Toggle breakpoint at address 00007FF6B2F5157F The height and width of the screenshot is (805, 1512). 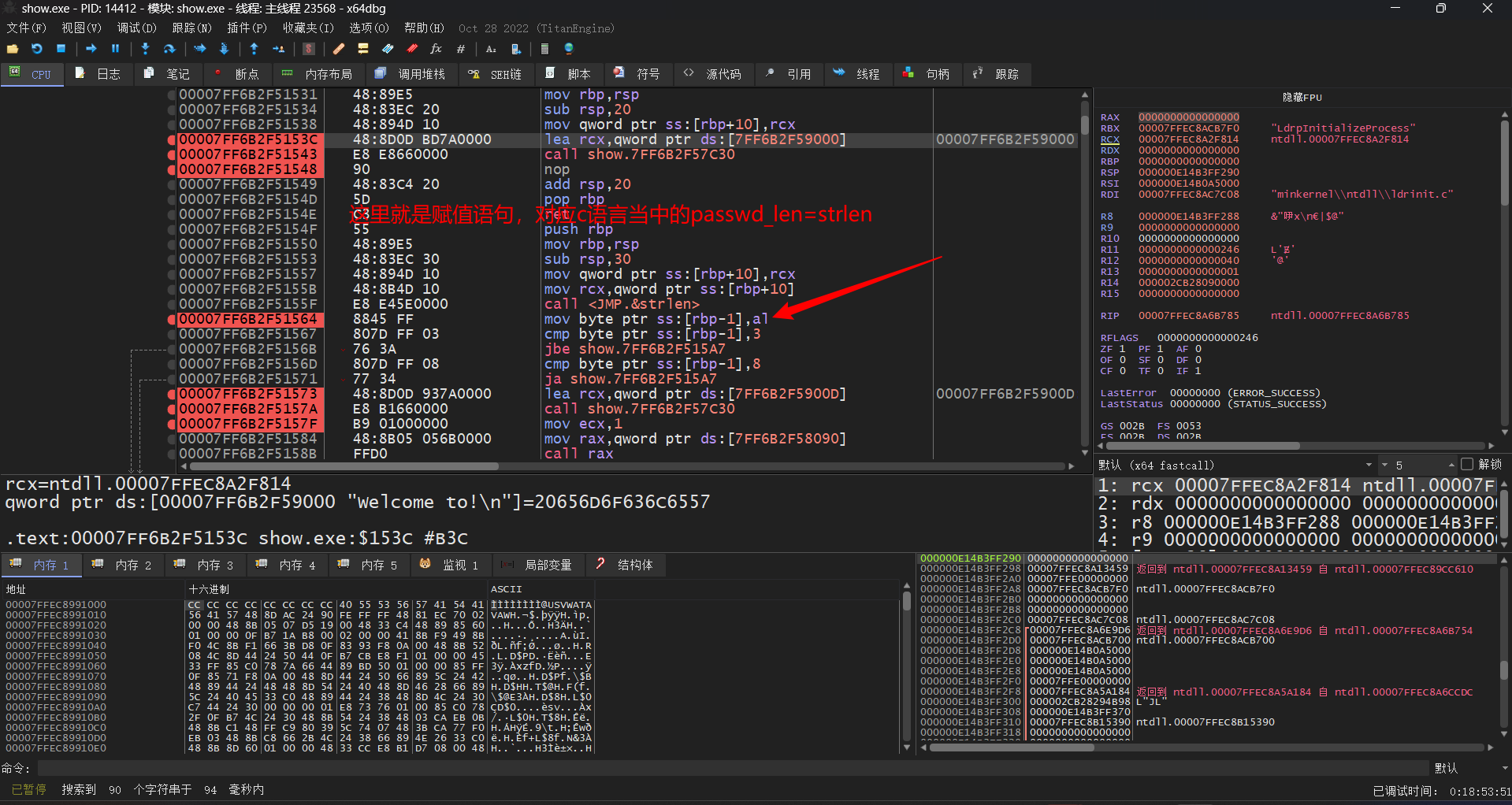point(171,424)
